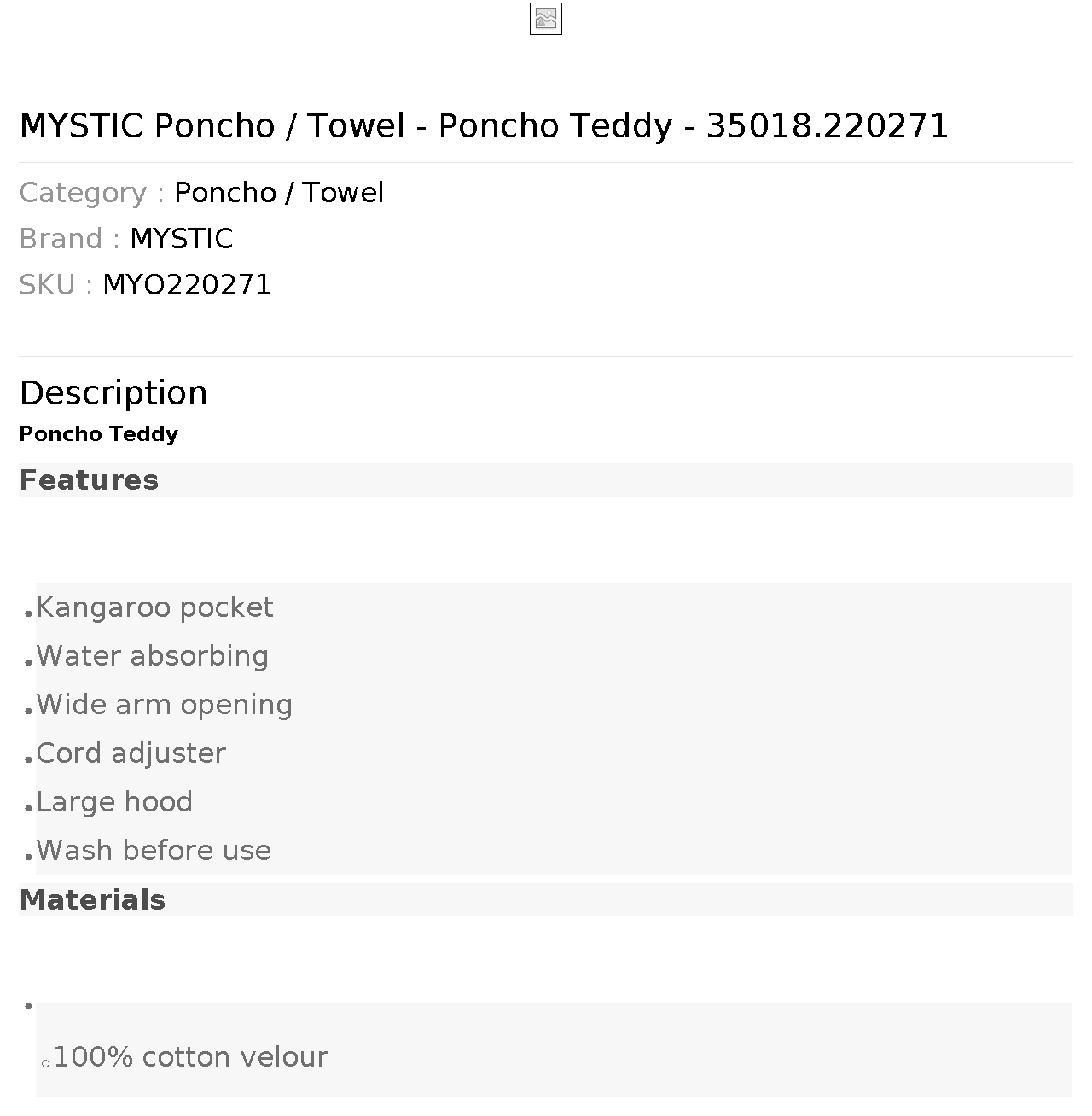Click the Description heading

(113, 393)
